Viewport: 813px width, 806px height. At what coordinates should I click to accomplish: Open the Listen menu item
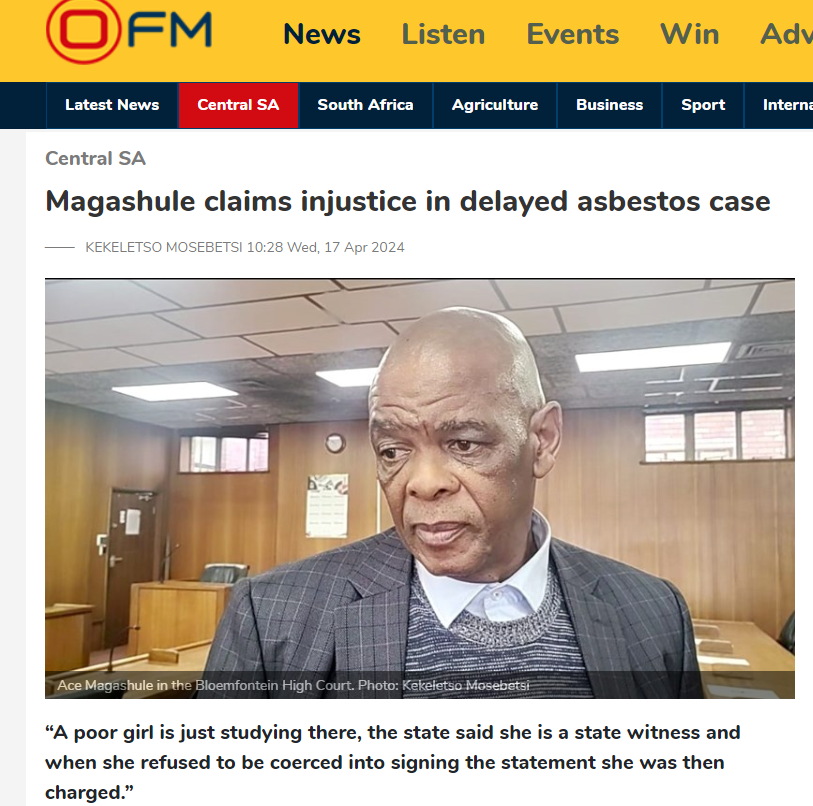[x=443, y=34]
